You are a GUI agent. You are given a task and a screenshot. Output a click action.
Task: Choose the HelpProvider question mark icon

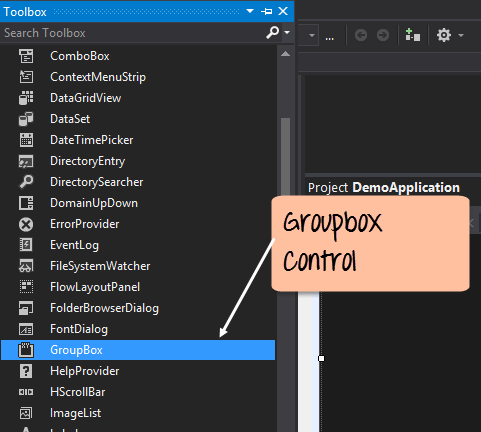(26, 371)
